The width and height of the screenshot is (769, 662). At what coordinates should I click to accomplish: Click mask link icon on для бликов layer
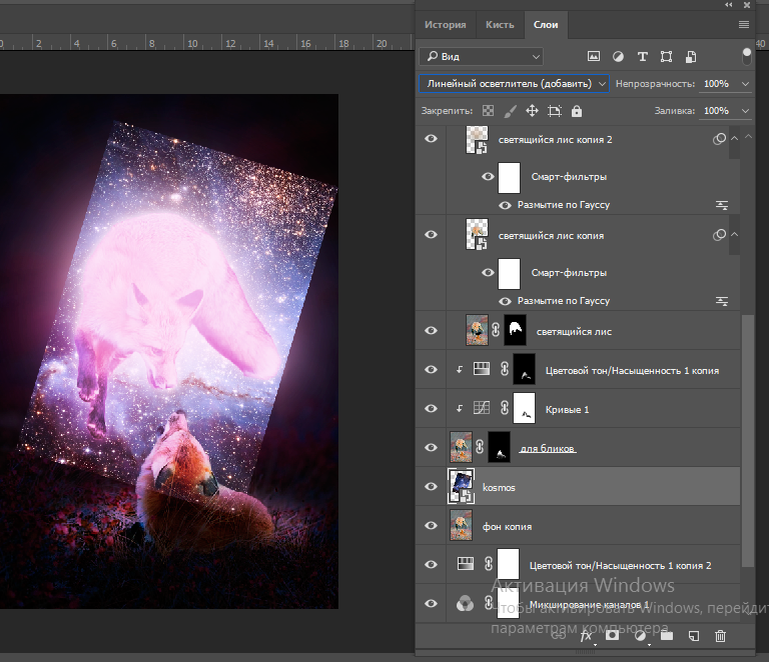point(480,447)
